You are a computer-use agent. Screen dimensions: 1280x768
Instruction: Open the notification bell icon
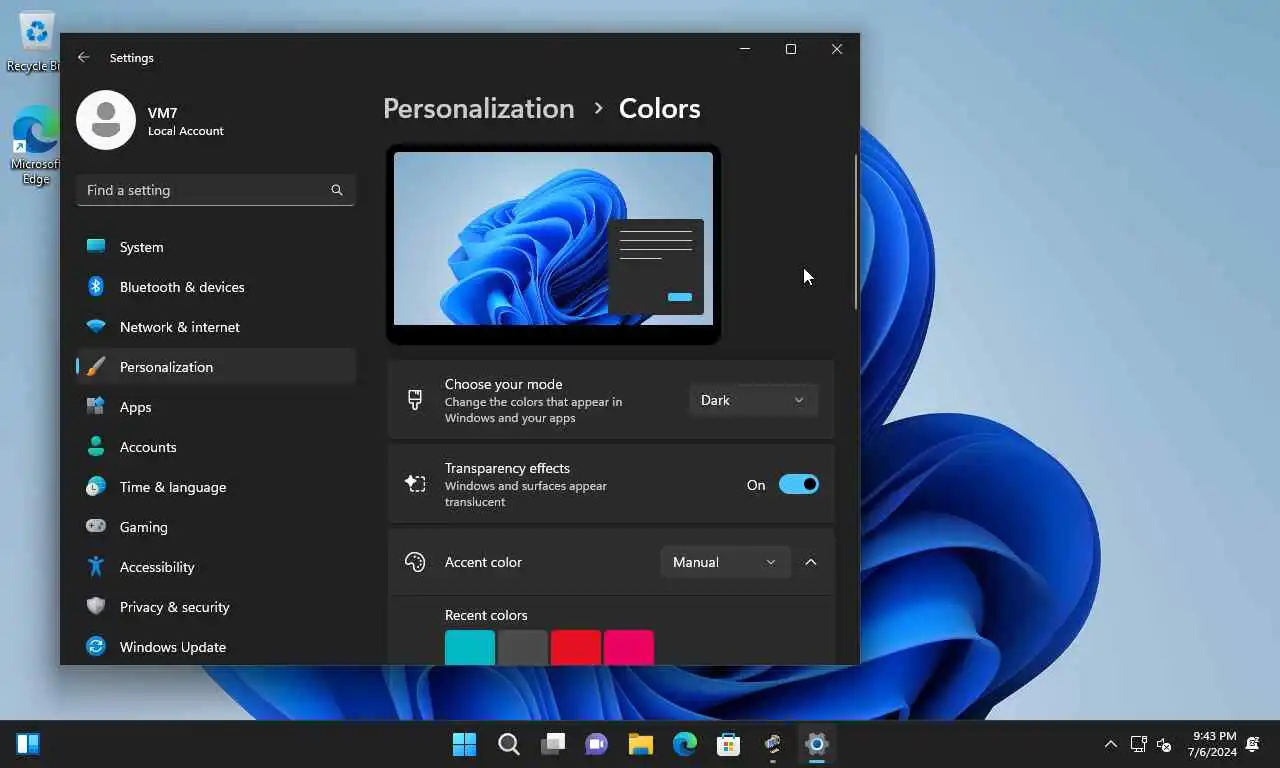click(x=1253, y=744)
